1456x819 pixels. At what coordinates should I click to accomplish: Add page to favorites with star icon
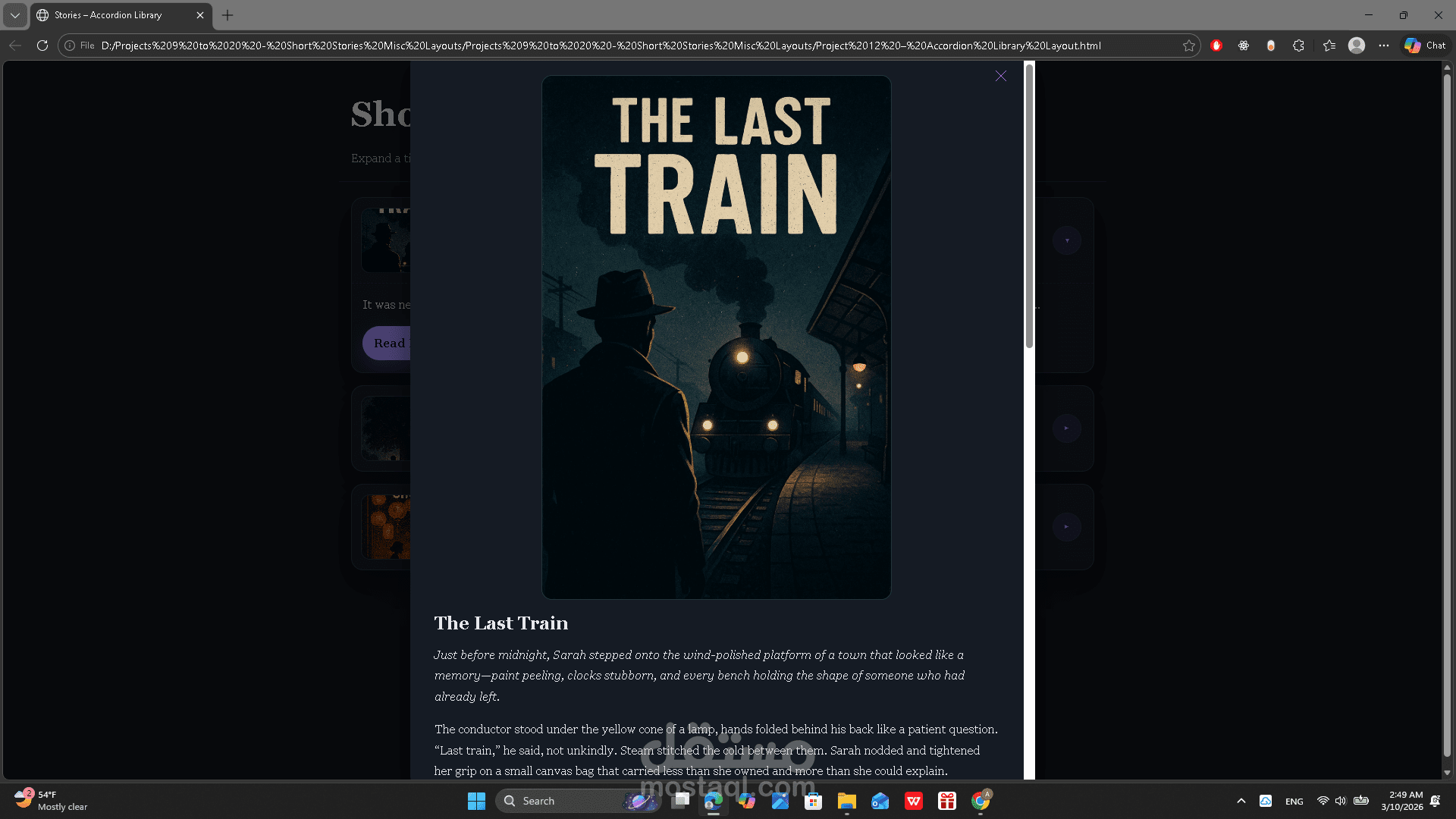pos(1188,45)
